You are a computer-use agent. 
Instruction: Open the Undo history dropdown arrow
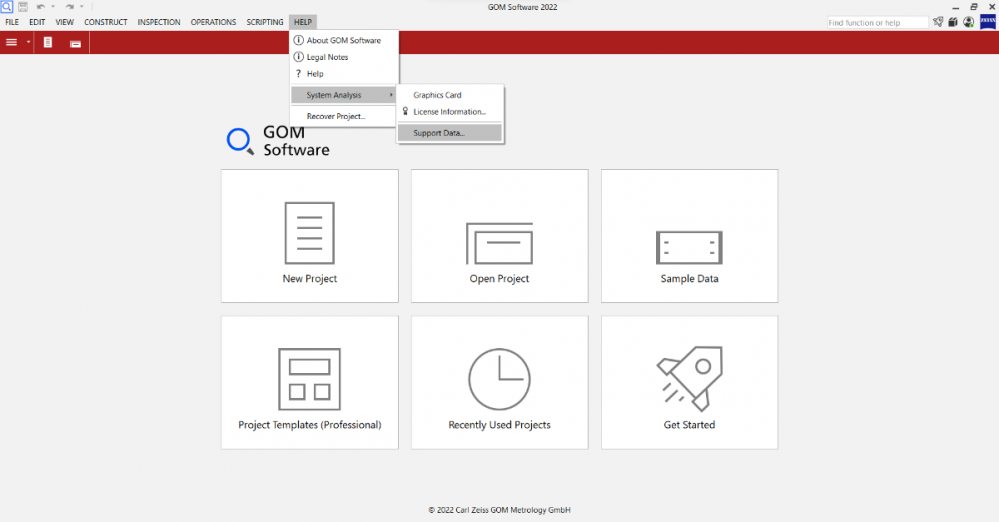click(x=53, y=7)
